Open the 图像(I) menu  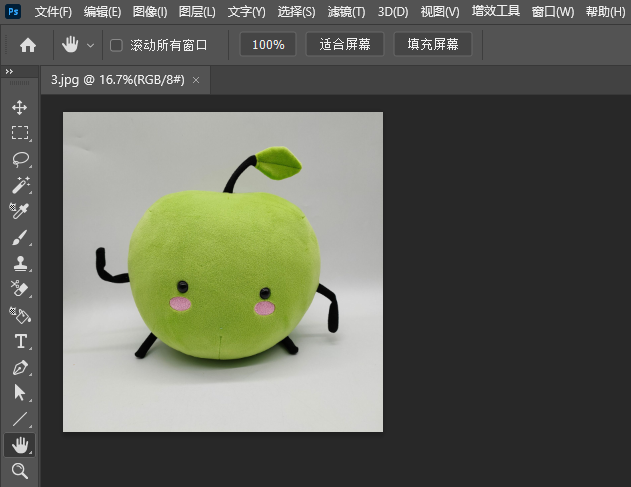[x=150, y=12]
